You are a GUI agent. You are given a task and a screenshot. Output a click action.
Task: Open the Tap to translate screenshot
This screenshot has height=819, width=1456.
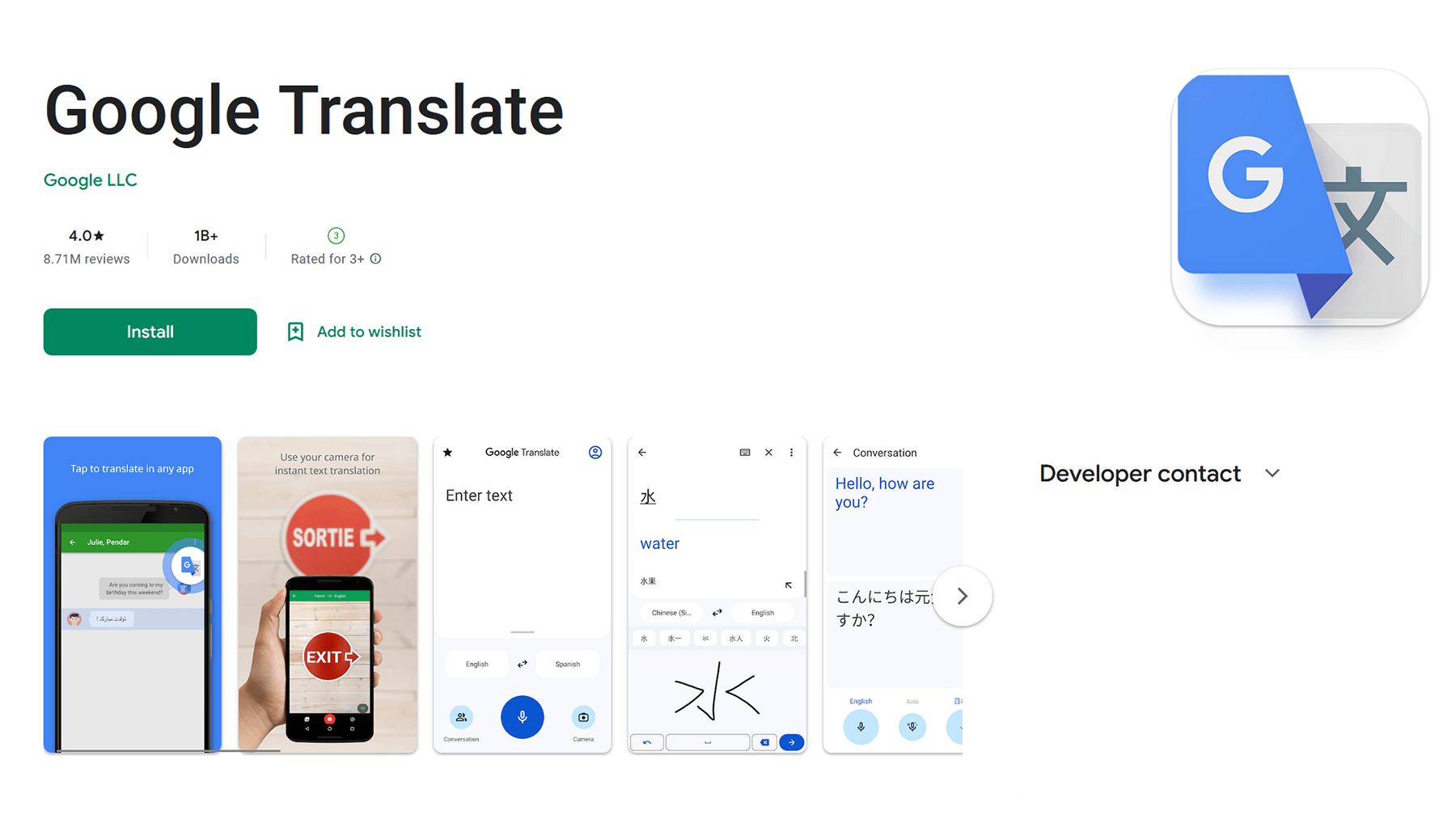click(133, 594)
